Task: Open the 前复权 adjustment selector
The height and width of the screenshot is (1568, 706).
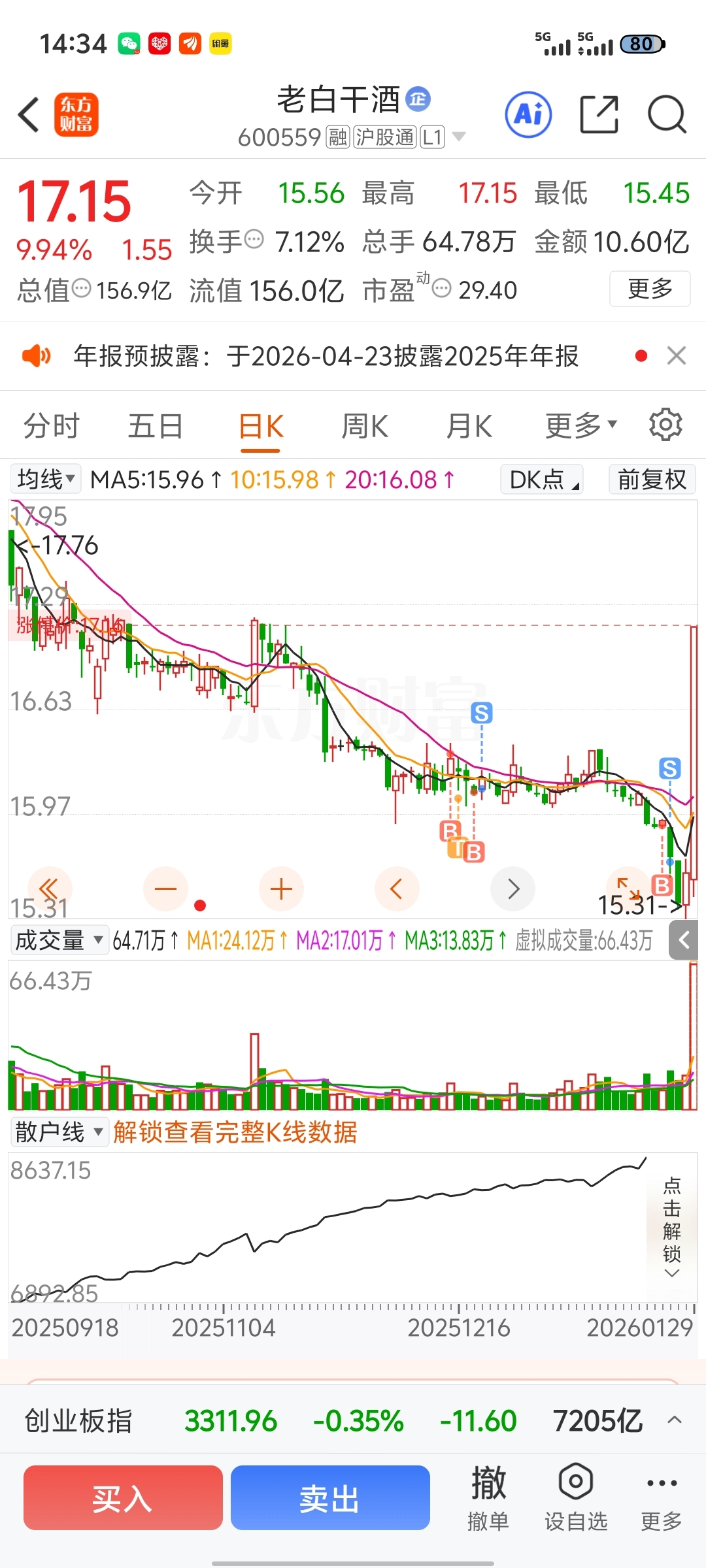Action: tap(652, 480)
